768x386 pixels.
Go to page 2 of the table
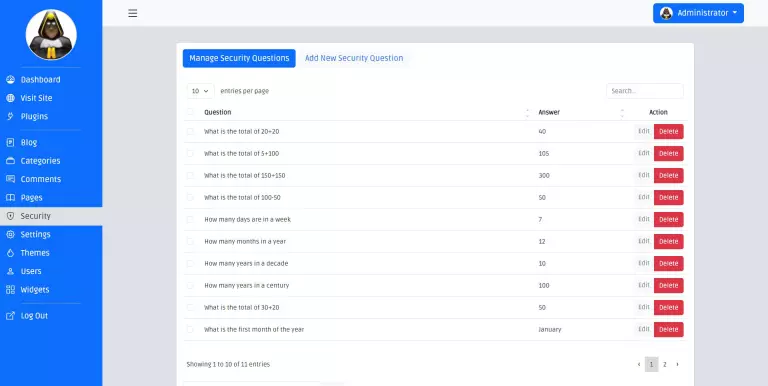665,364
